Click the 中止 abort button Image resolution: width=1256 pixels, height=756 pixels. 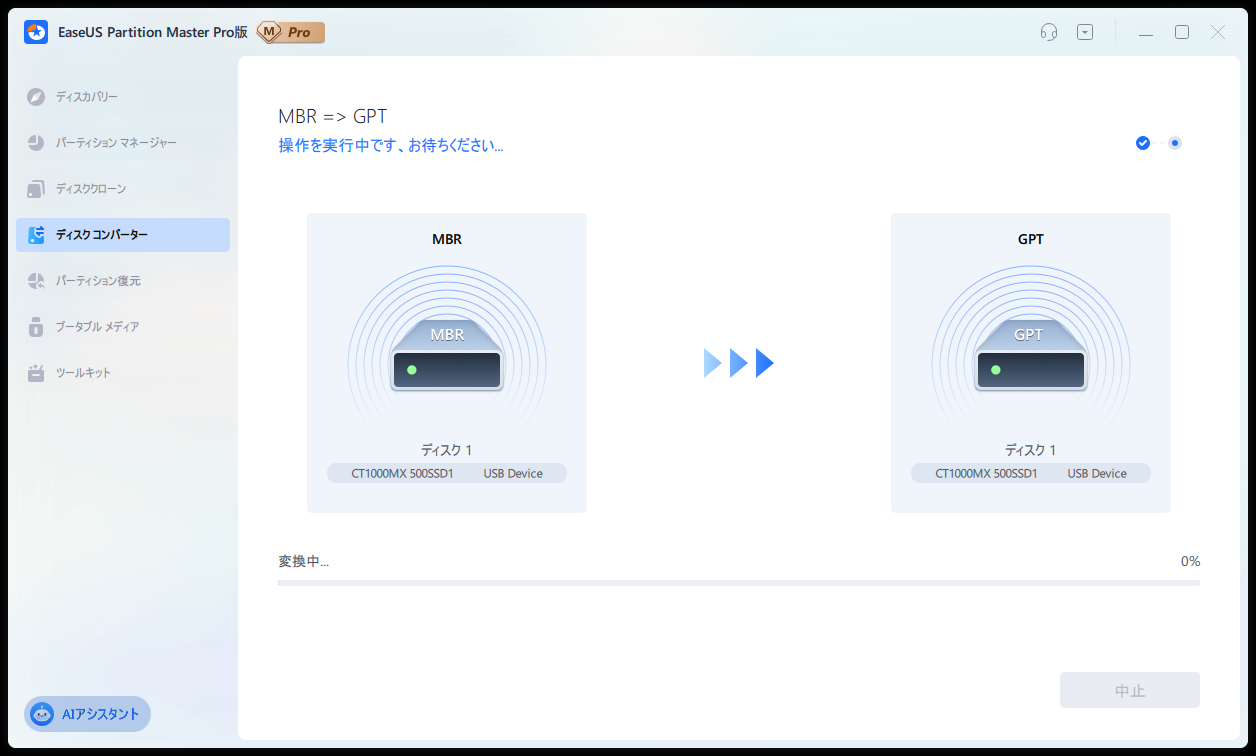coord(1130,690)
